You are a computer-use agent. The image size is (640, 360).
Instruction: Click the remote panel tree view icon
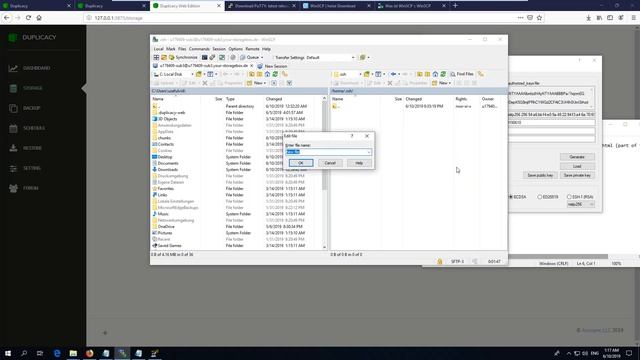point(481,74)
